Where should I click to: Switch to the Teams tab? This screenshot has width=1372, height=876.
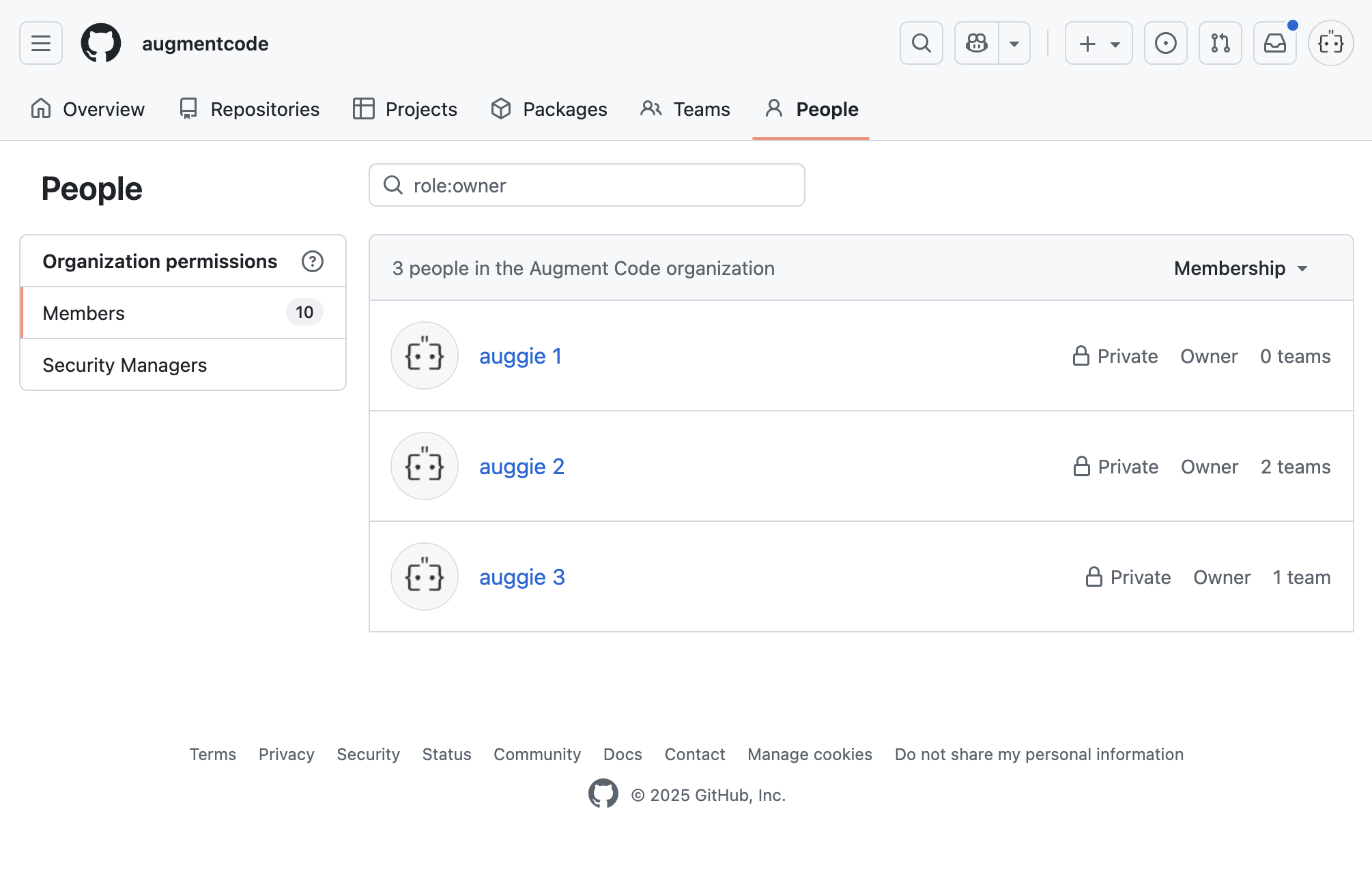pyautogui.click(x=685, y=109)
